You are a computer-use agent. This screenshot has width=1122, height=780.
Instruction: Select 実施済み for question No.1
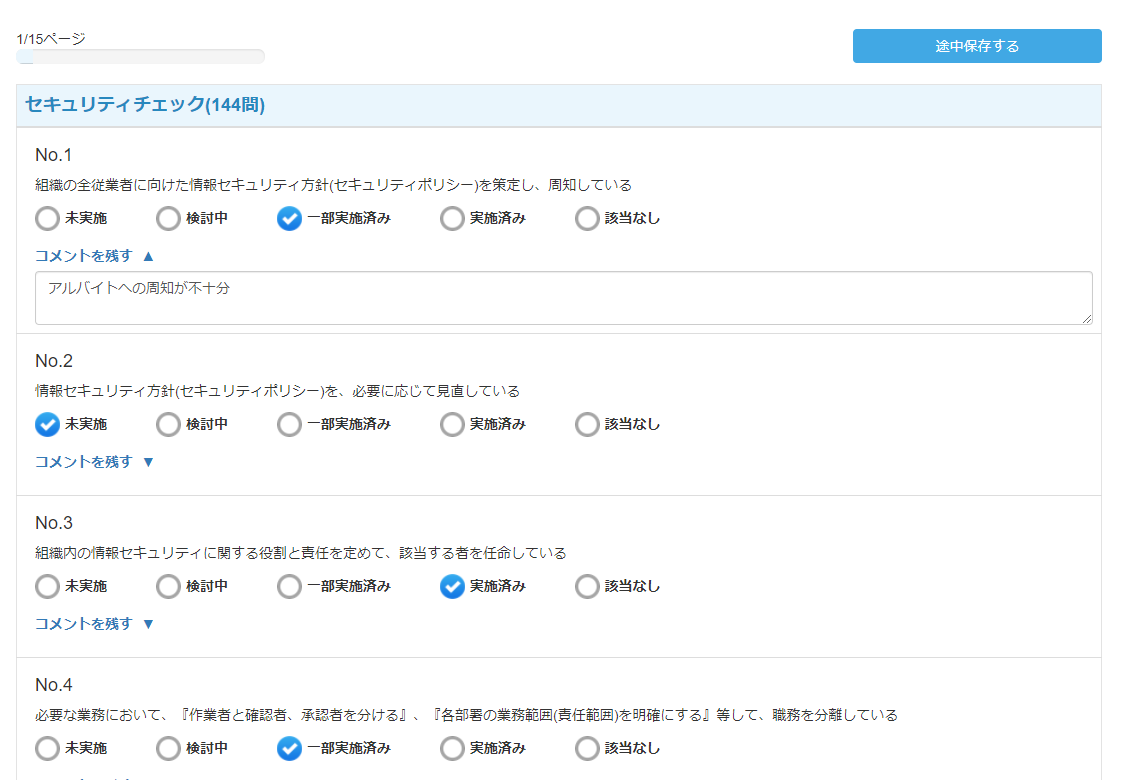pos(452,218)
